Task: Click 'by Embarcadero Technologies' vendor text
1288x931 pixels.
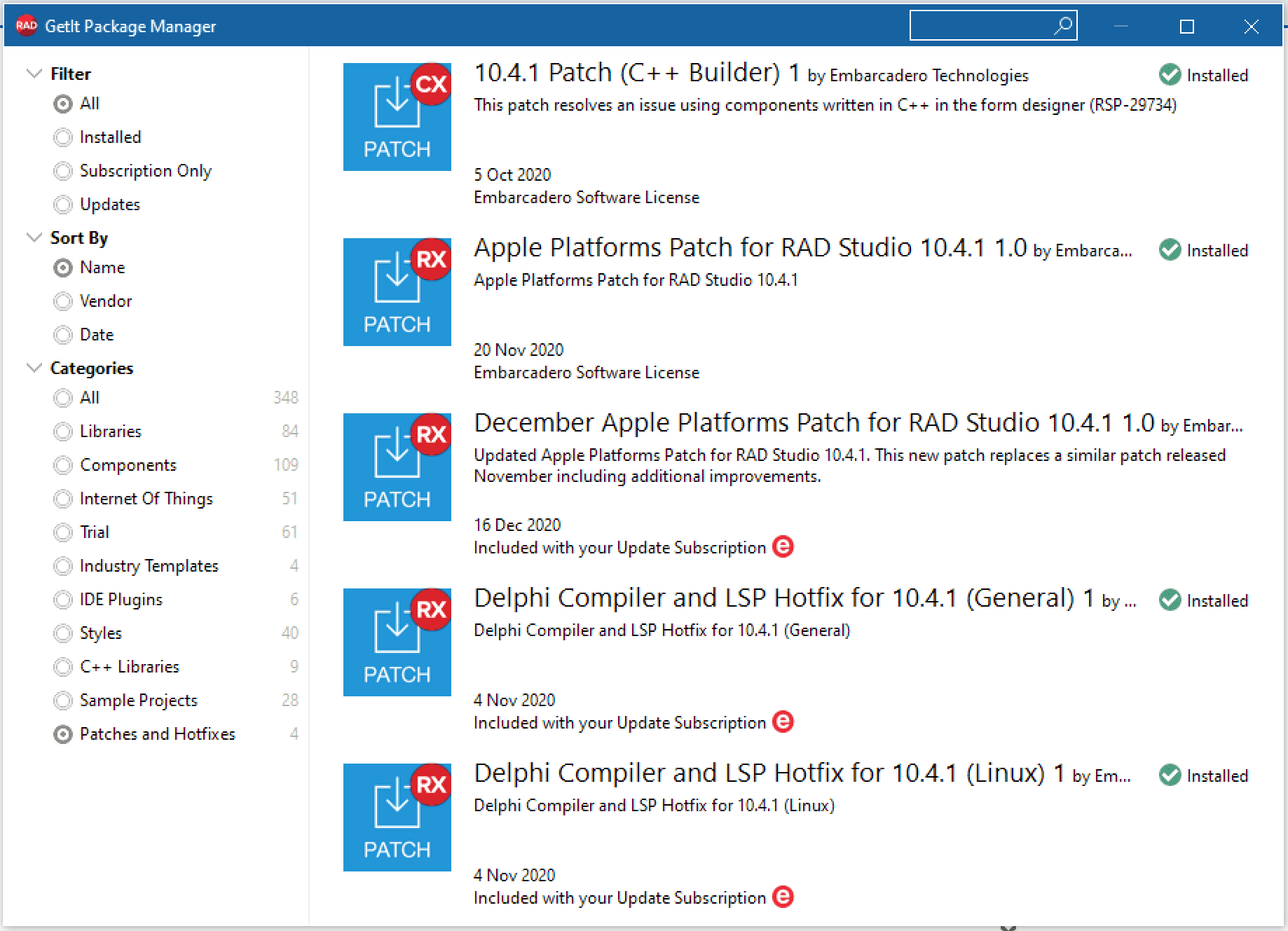Action: [918, 76]
